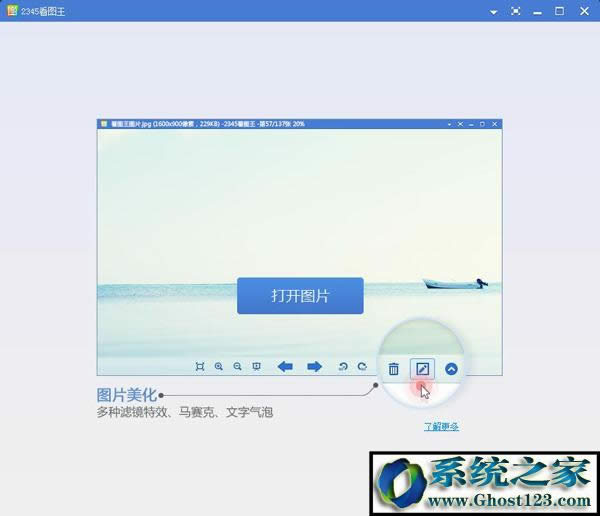Click the fit-to-window size icon
Image resolution: width=600 pixels, height=516 pixels.
(200, 367)
